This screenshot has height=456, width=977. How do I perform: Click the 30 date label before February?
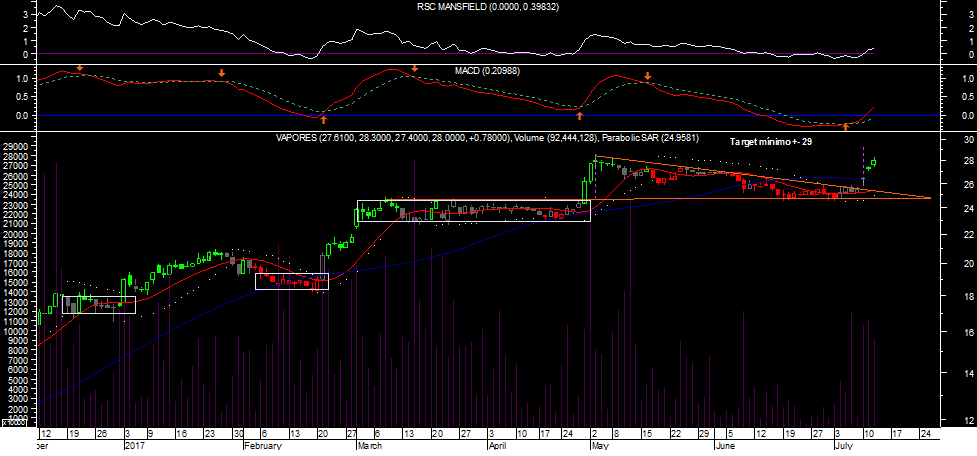coord(239,434)
